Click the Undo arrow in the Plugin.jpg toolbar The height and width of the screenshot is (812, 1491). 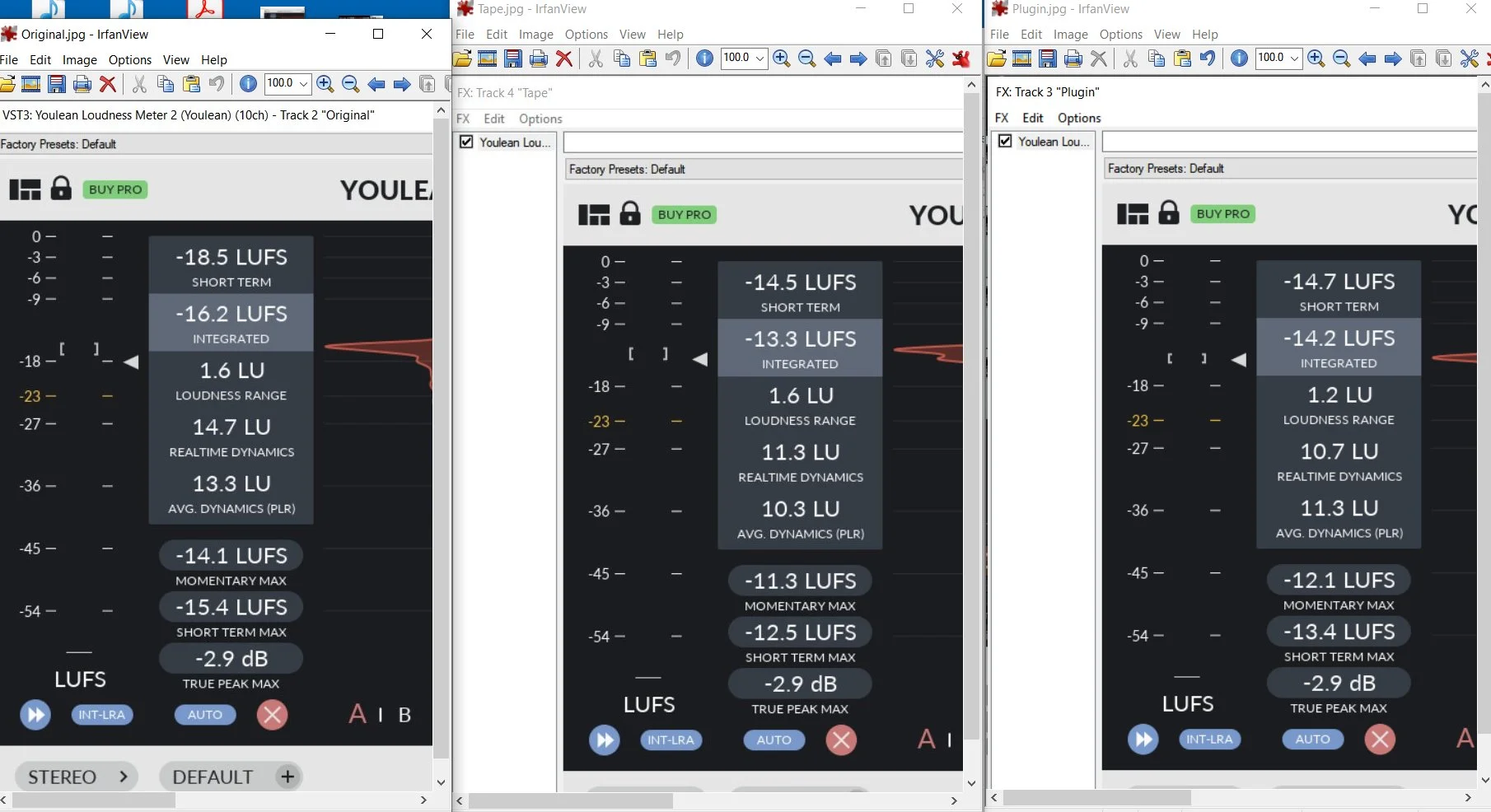[1208, 58]
